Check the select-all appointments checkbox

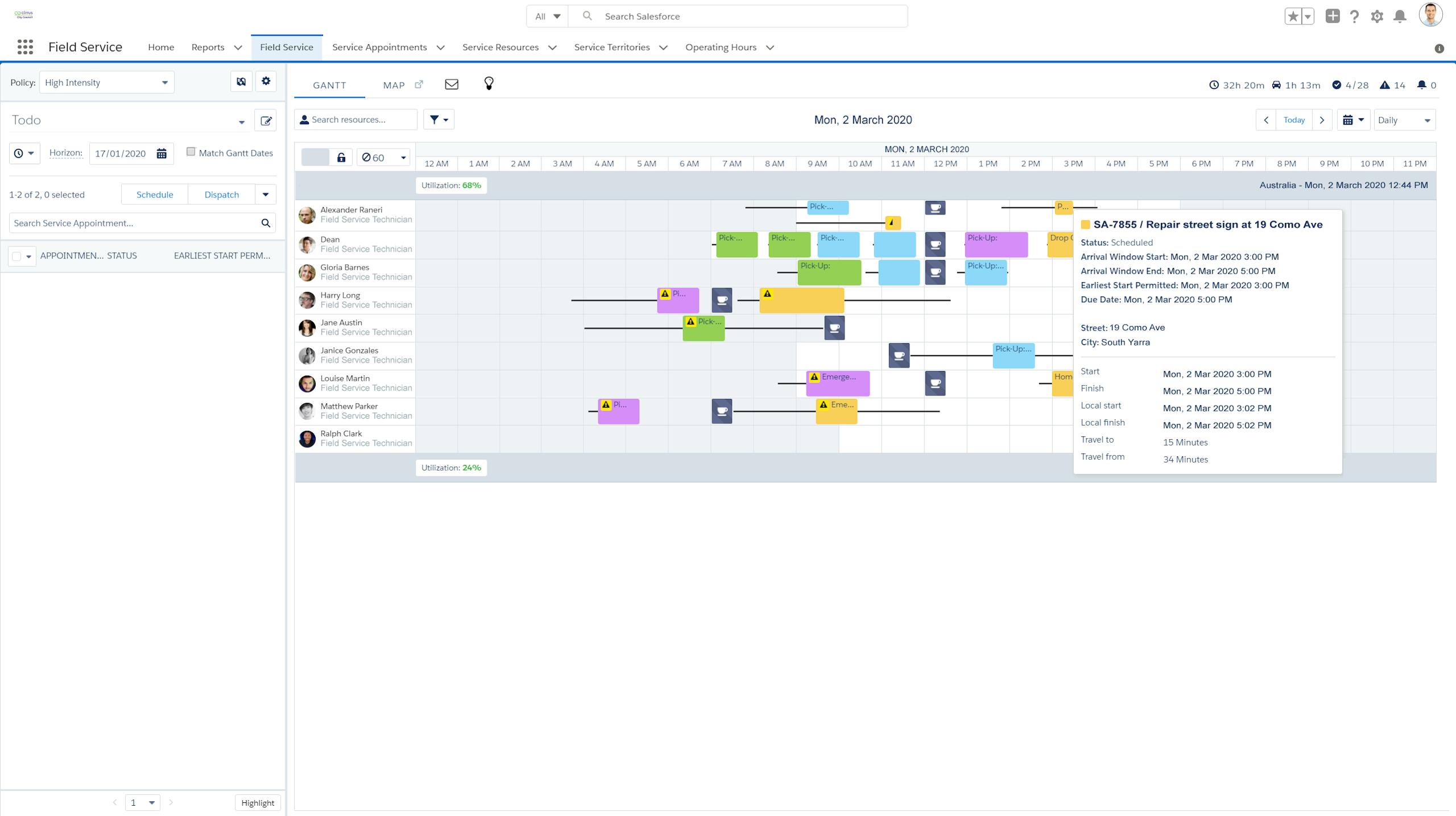16,256
